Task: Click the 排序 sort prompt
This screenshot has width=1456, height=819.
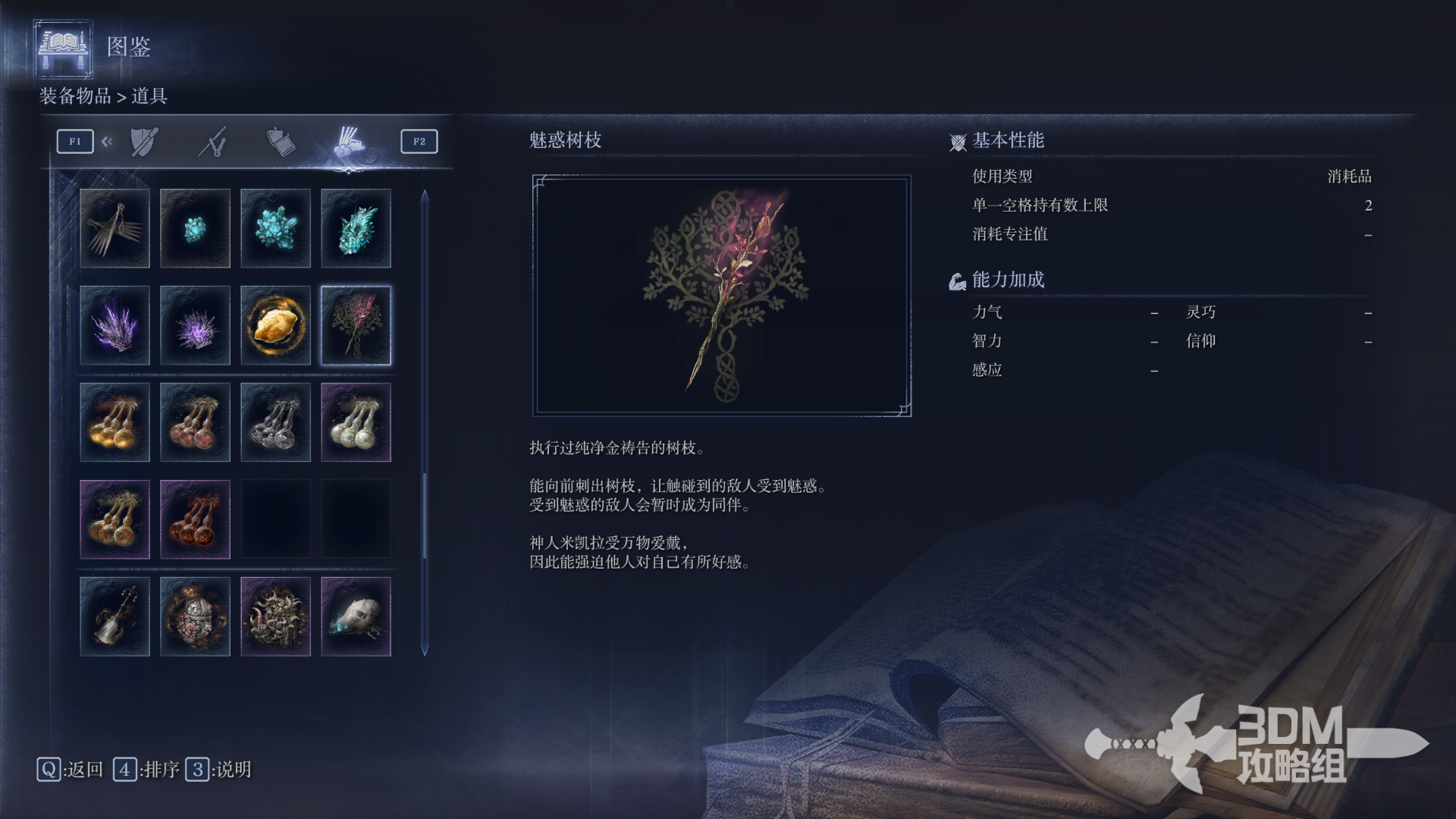Action: [x=146, y=770]
